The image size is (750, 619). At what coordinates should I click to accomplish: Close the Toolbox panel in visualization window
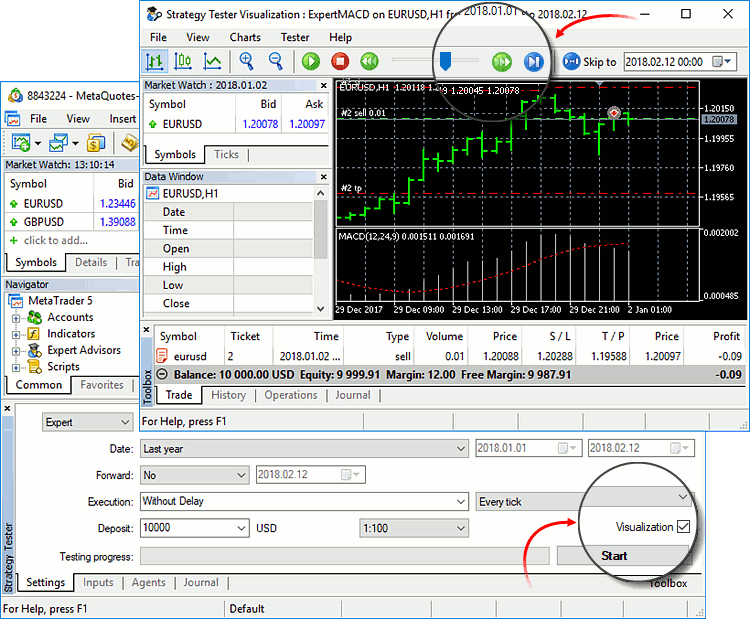click(x=147, y=330)
